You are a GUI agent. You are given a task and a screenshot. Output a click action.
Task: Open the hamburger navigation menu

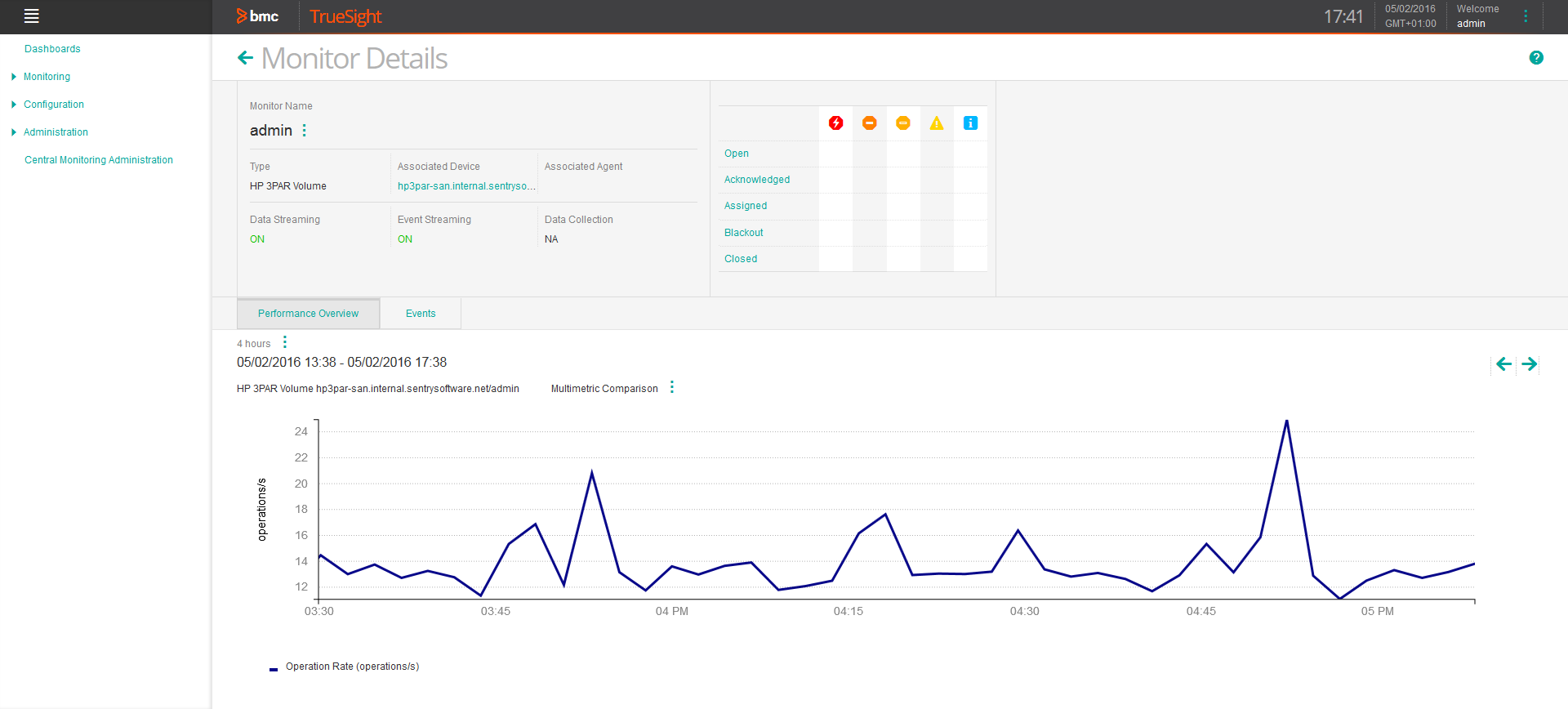(x=32, y=16)
